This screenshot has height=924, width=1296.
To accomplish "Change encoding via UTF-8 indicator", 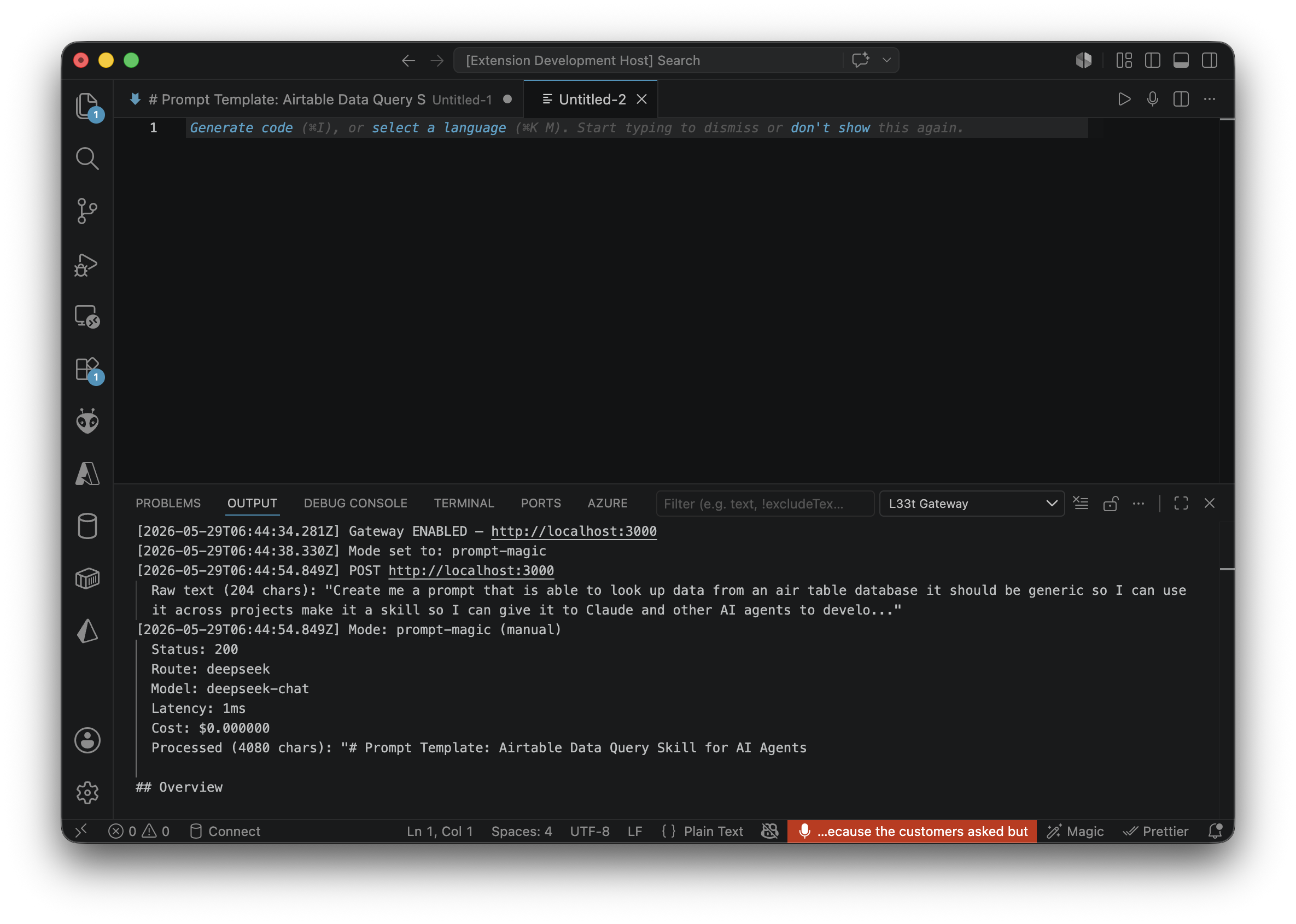I will pyautogui.click(x=590, y=832).
